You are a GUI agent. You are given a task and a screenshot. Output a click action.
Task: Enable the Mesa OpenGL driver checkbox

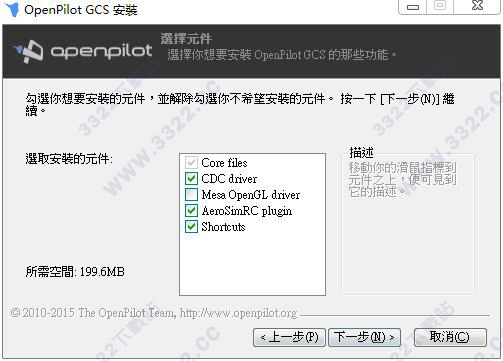click(191, 195)
